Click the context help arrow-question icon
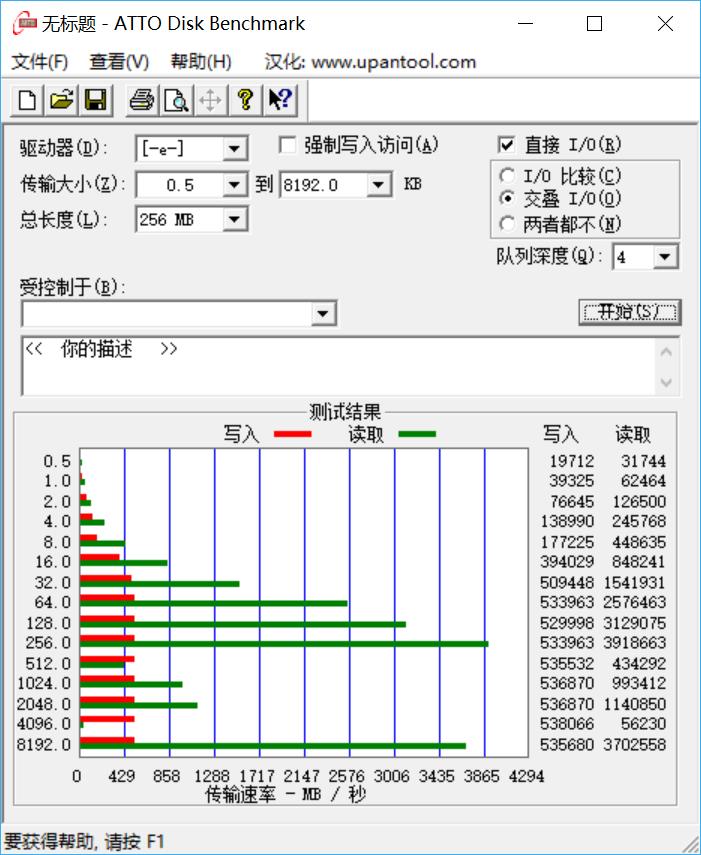The height and width of the screenshot is (855, 701). [x=280, y=100]
